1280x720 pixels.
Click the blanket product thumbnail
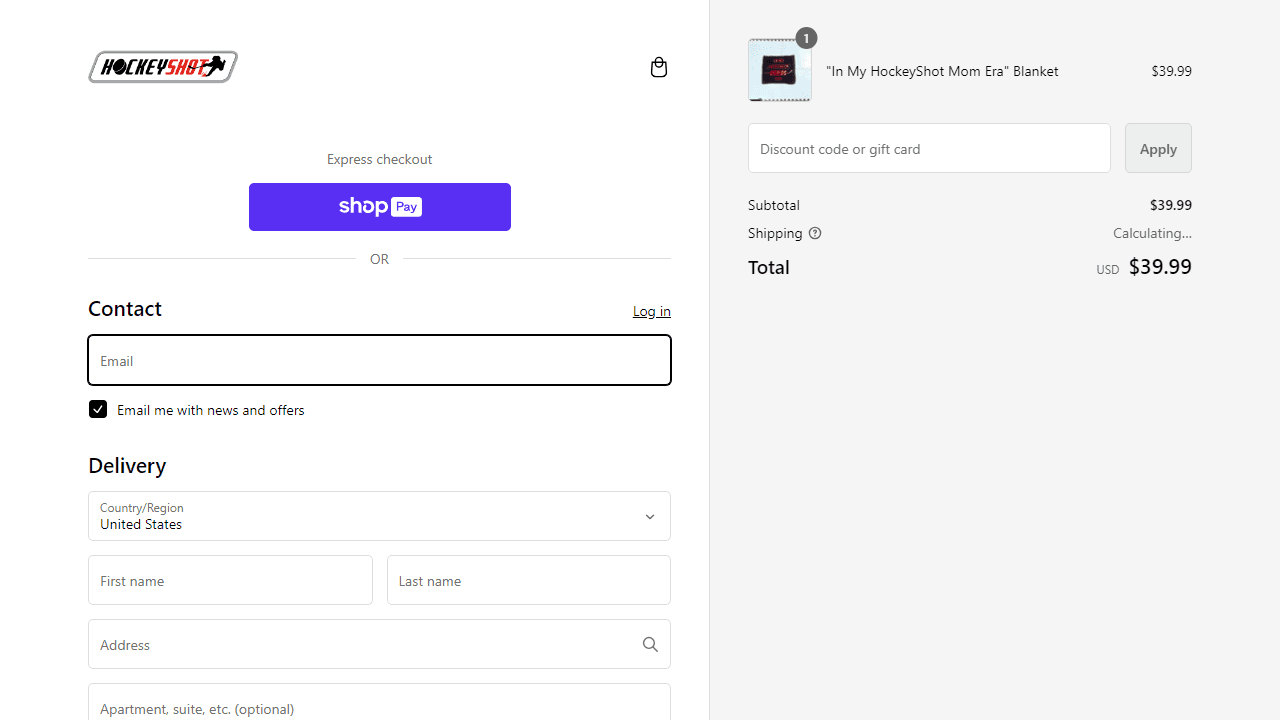click(780, 70)
